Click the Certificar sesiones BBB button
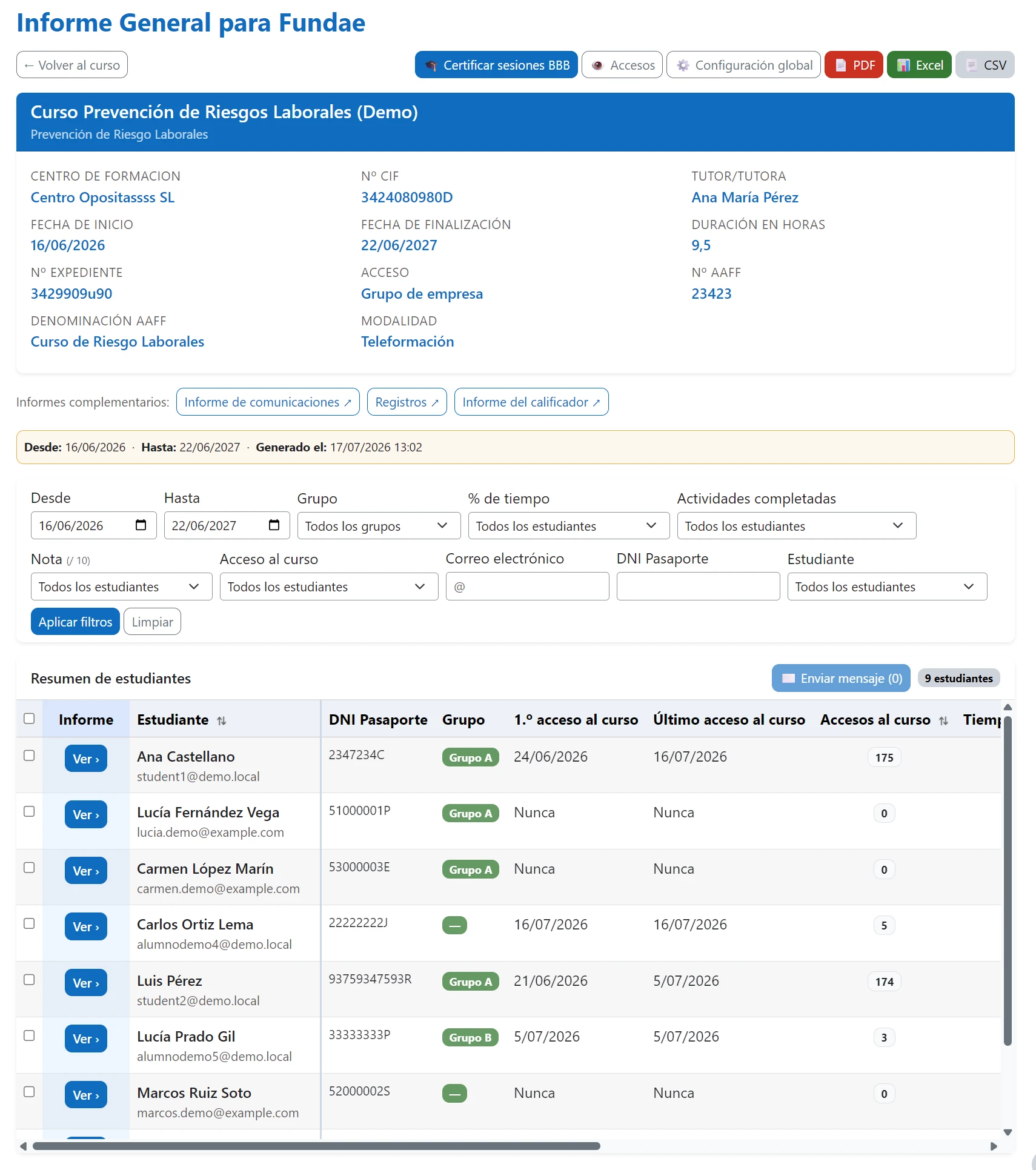 [496, 65]
